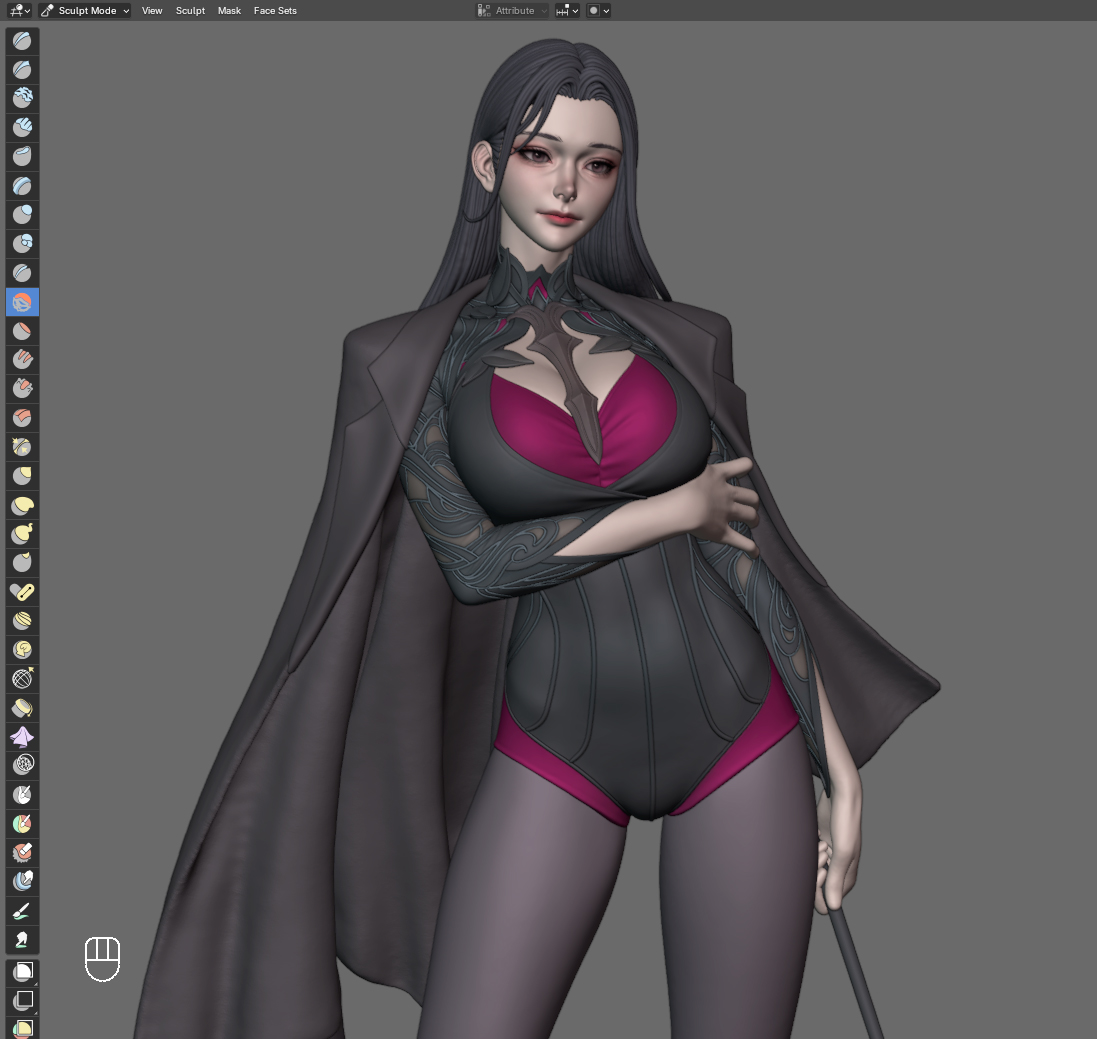The image size is (1097, 1039).
Task: Open the Face Sets menu
Action: [x=275, y=10]
